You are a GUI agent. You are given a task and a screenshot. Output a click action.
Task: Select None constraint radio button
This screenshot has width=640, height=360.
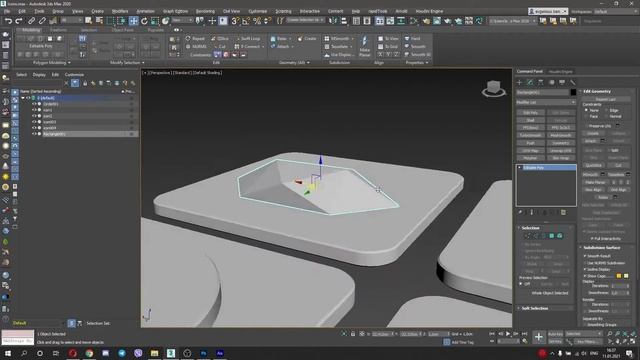pyautogui.click(x=587, y=110)
